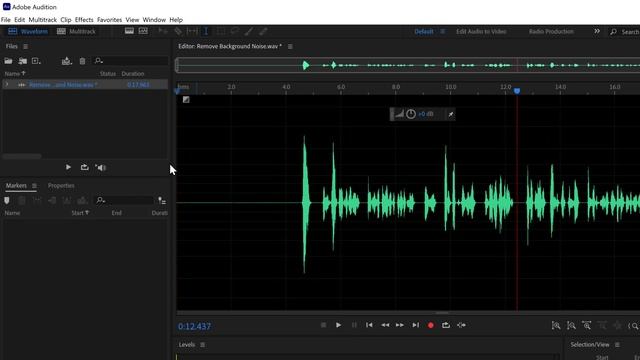Click Open File folder icon
The width and height of the screenshot is (640, 360).
[x=8, y=61]
